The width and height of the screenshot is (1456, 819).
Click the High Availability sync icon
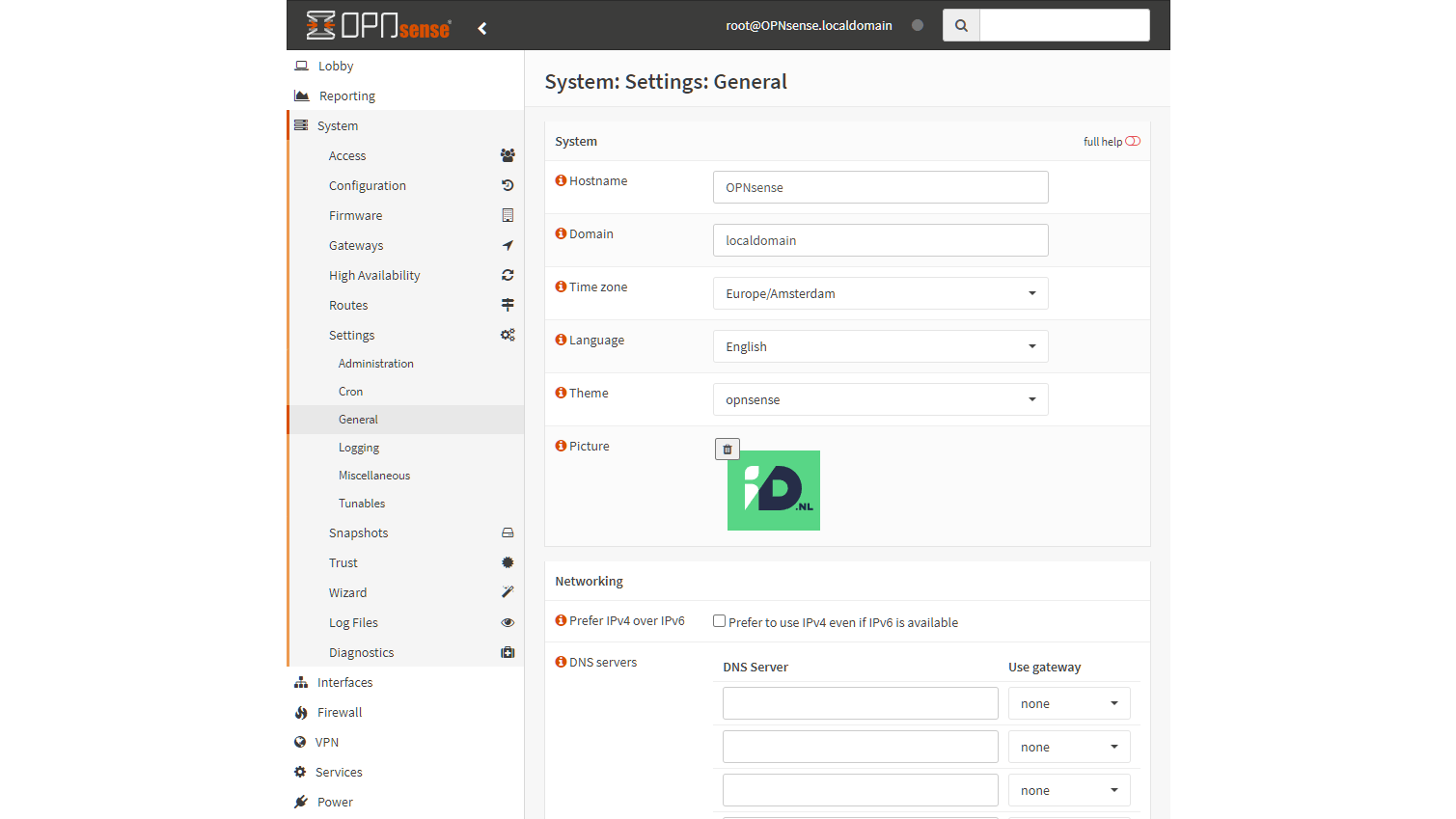point(508,275)
